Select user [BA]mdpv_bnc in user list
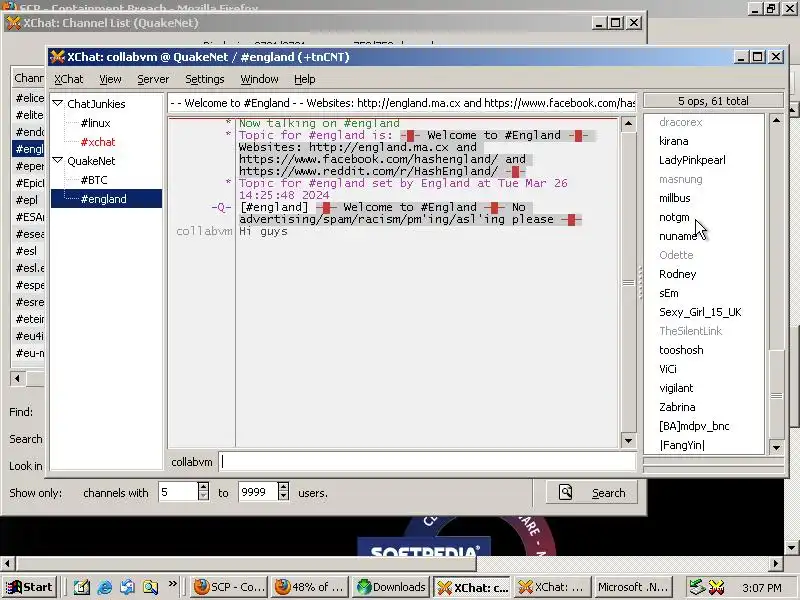Viewport: 800px width, 600px height. [x=694, y=426]
